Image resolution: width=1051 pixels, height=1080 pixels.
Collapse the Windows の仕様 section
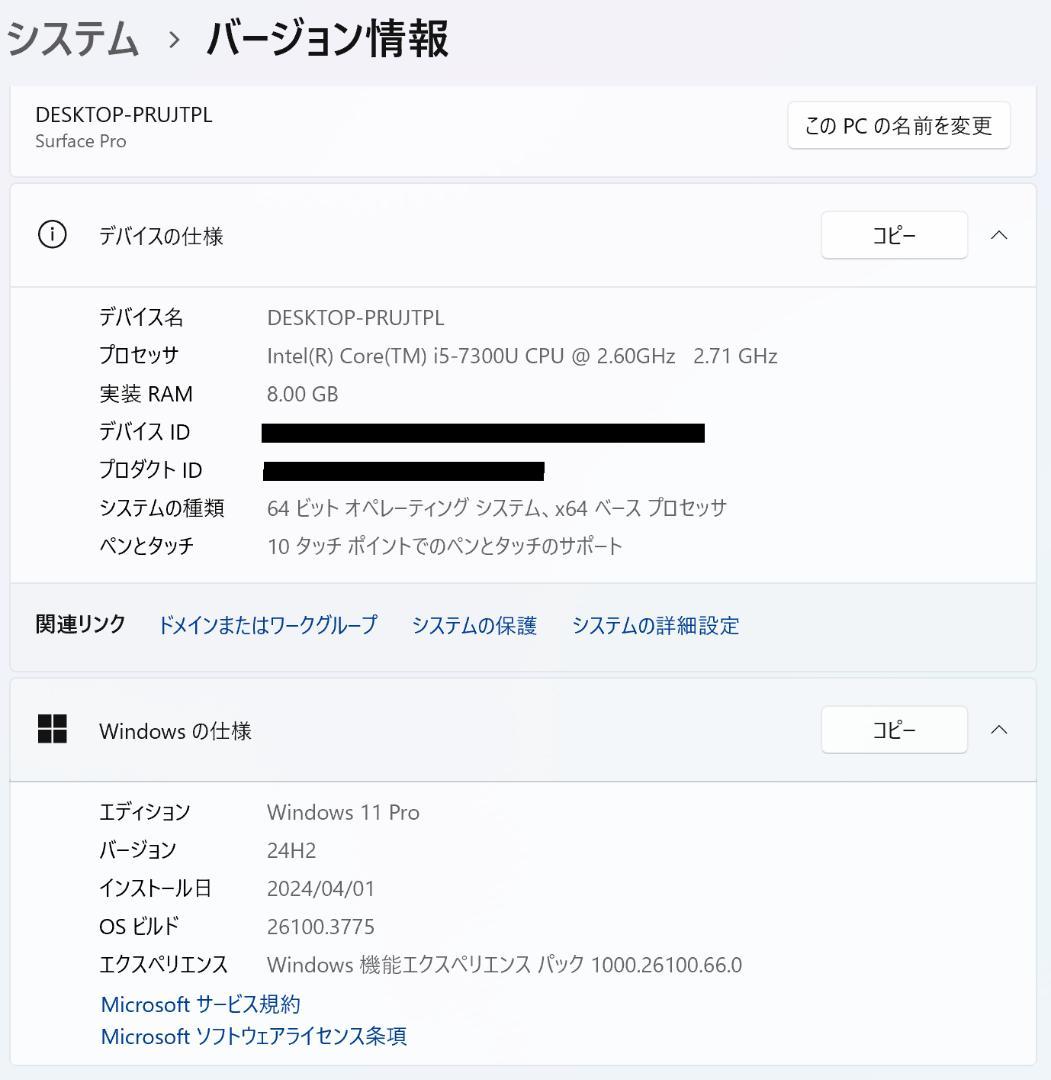(1000, 729)
